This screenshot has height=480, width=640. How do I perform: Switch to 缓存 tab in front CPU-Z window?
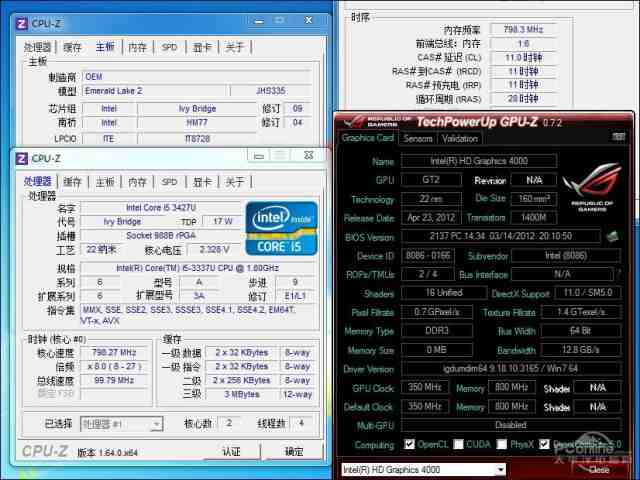(x=73, y=182)
